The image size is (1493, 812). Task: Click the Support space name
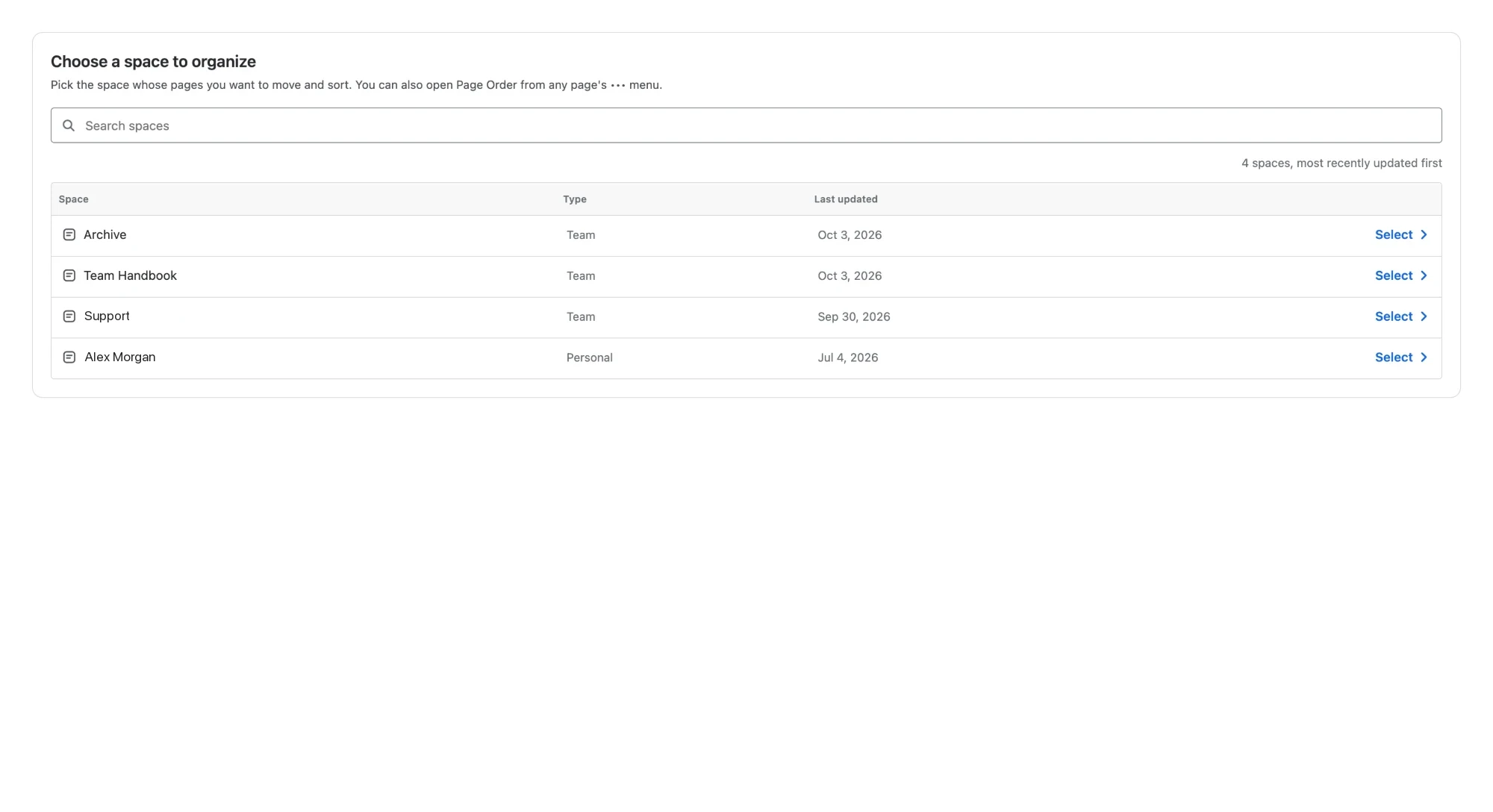[x=107, y=316]
